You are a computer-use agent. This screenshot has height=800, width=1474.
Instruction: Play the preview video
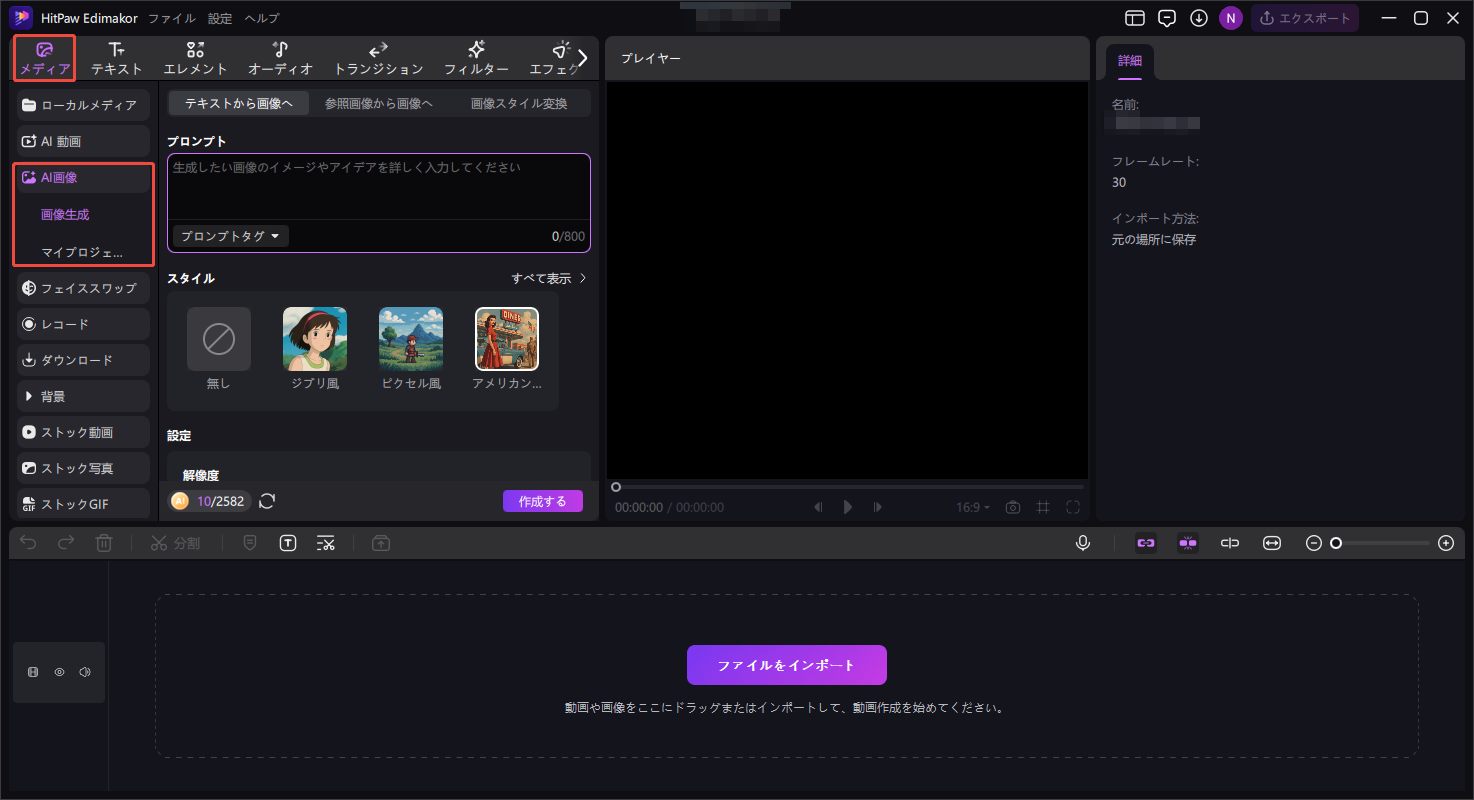point(848,507)
